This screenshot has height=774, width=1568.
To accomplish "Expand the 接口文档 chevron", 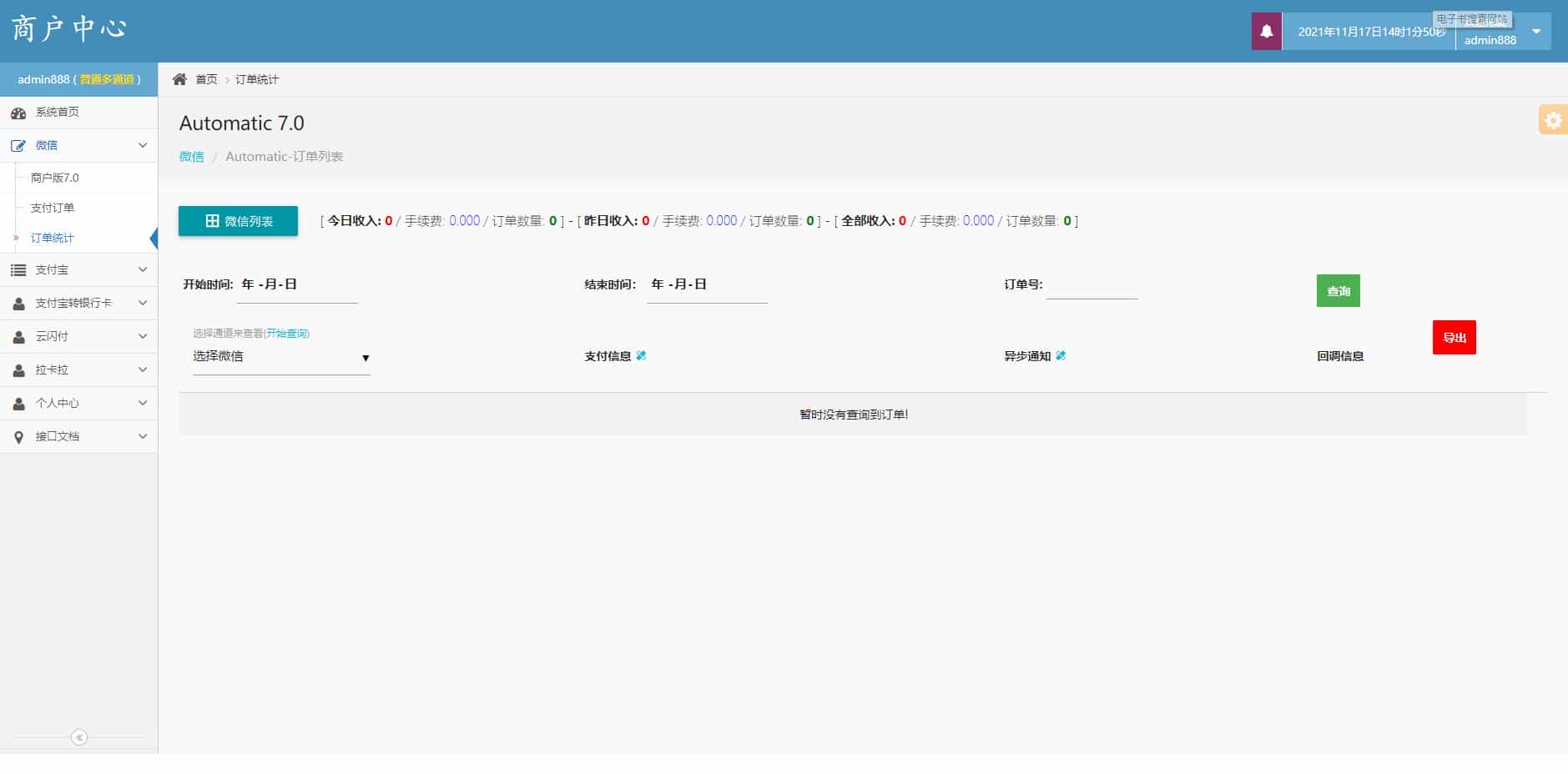I will [x=143, y=436].
